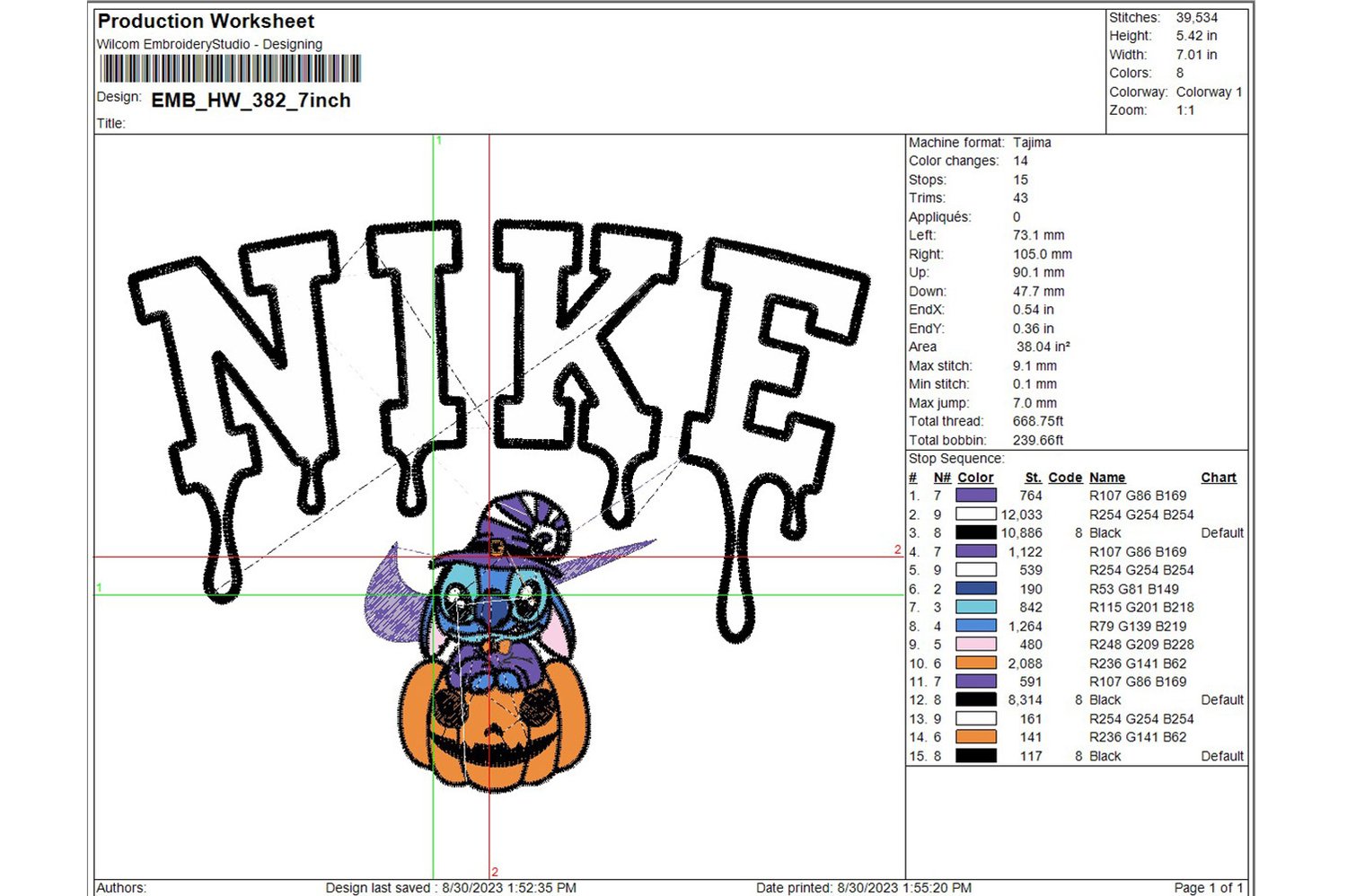
Task: Click the name R254 G254 B254 in stop 13
Action: (1141, 718)
